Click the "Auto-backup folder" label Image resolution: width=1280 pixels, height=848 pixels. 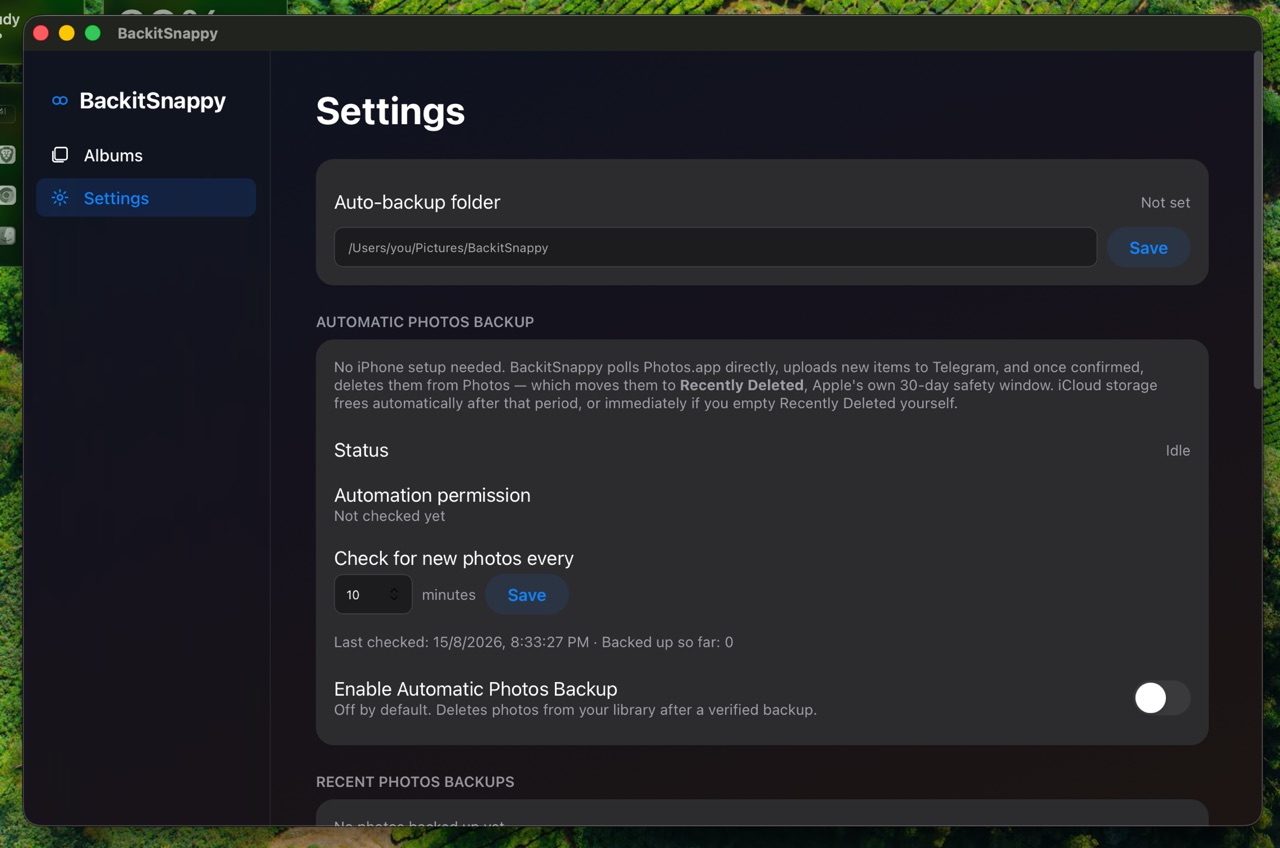417,202
